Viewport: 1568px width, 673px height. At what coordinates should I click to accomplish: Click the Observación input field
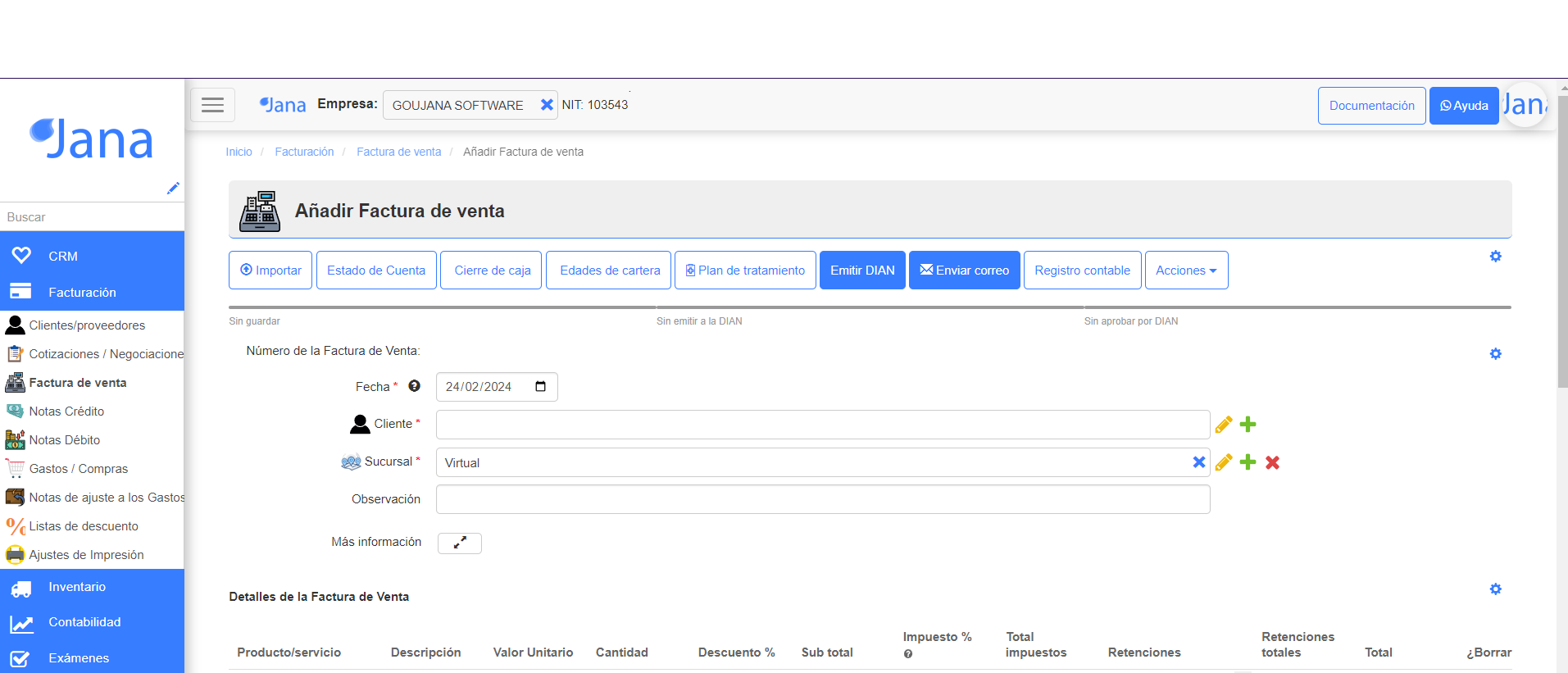[x=823, y=499]
